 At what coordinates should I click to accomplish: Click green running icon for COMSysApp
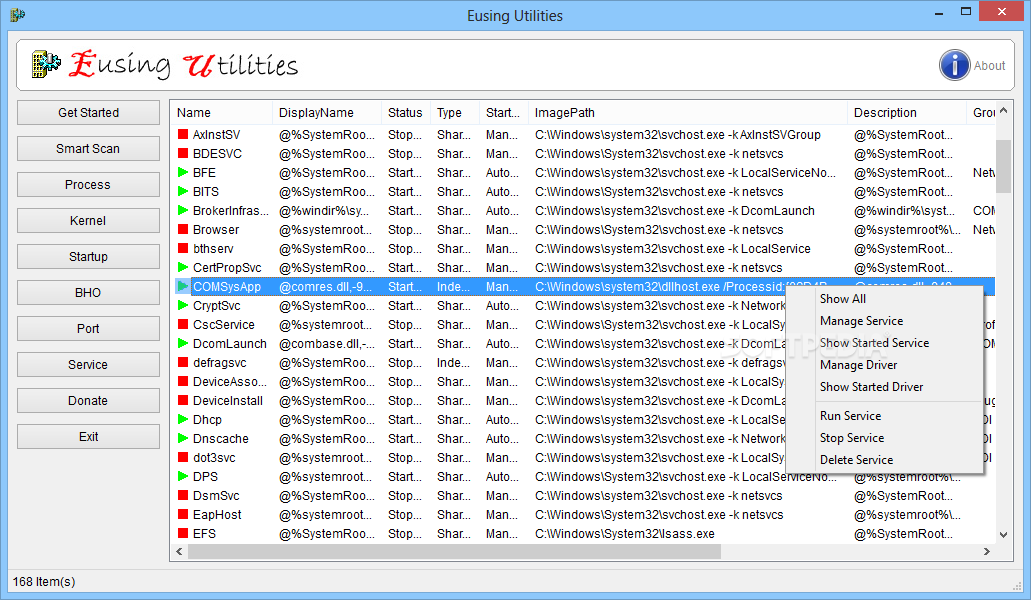(183, 287)
